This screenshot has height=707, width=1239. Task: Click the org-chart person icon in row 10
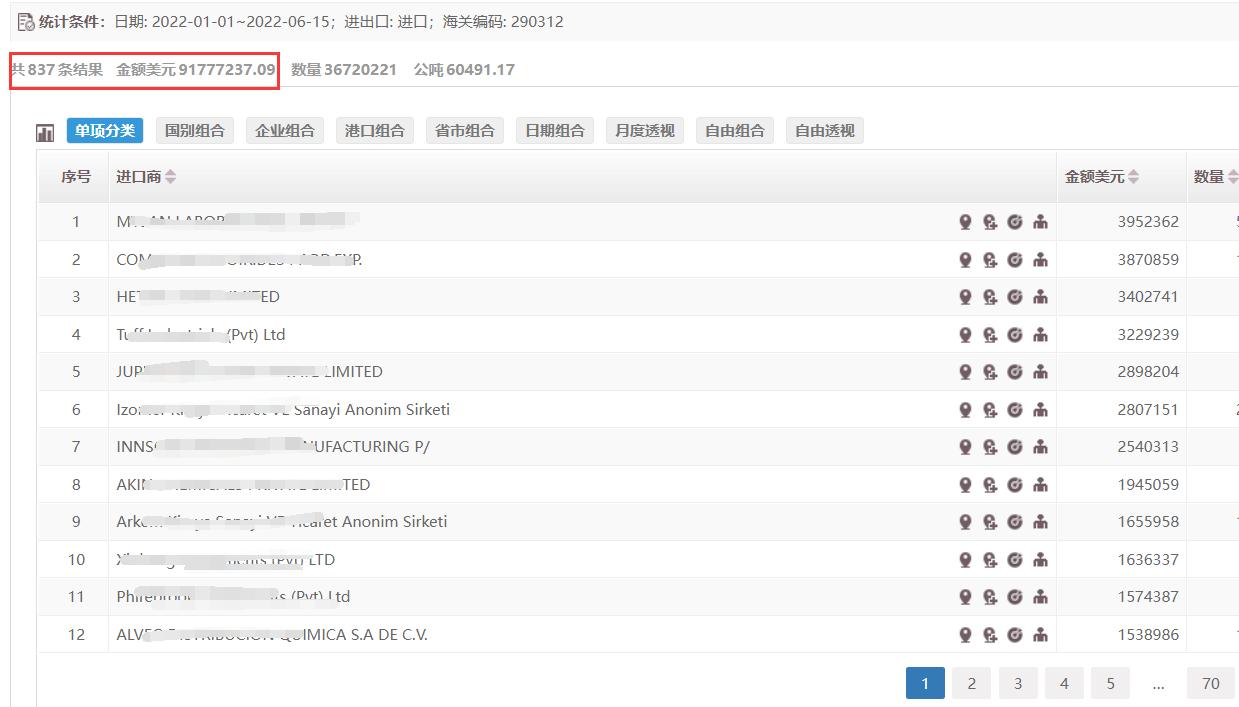(1040, 560)
